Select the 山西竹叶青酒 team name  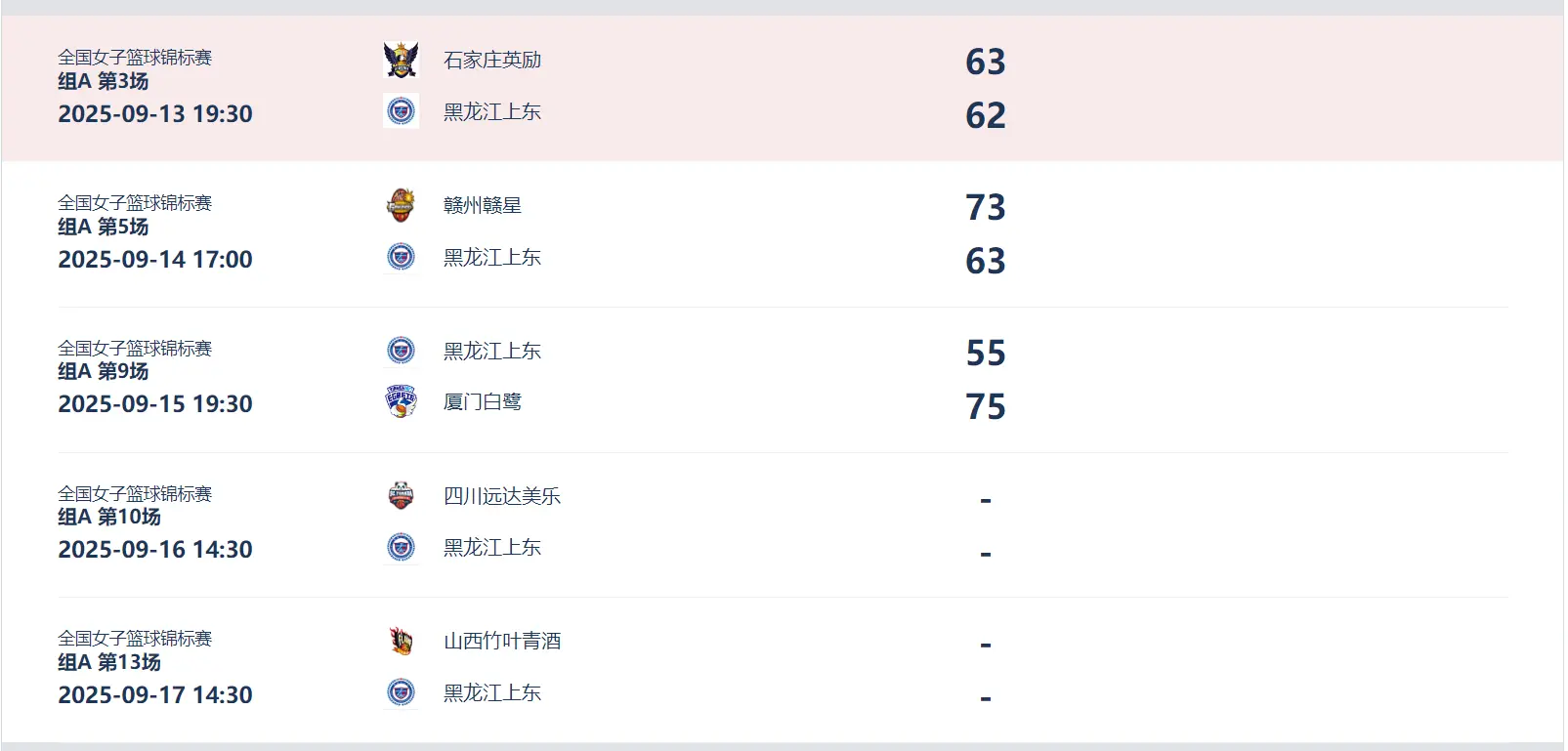(x=501, y=641)
